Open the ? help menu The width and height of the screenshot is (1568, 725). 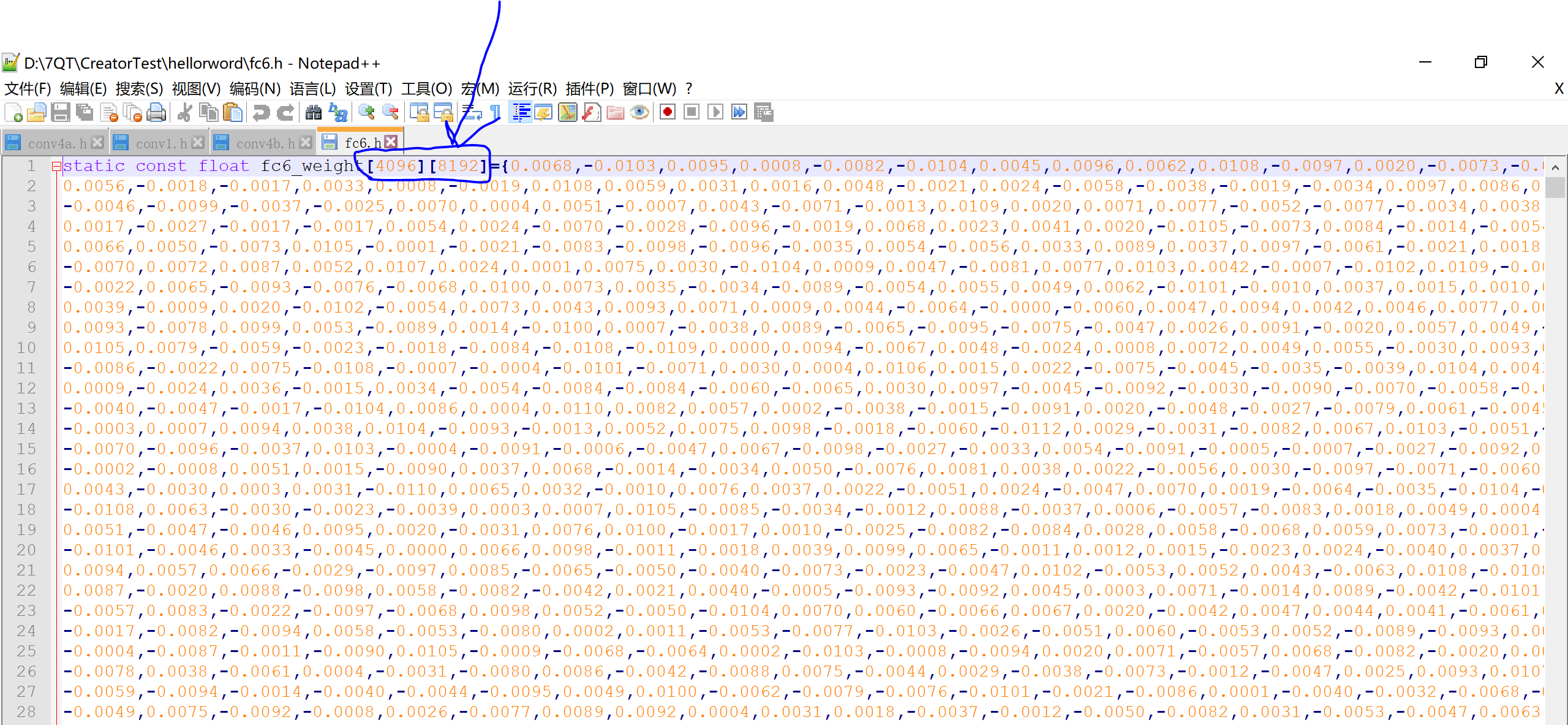pos(689,89)
